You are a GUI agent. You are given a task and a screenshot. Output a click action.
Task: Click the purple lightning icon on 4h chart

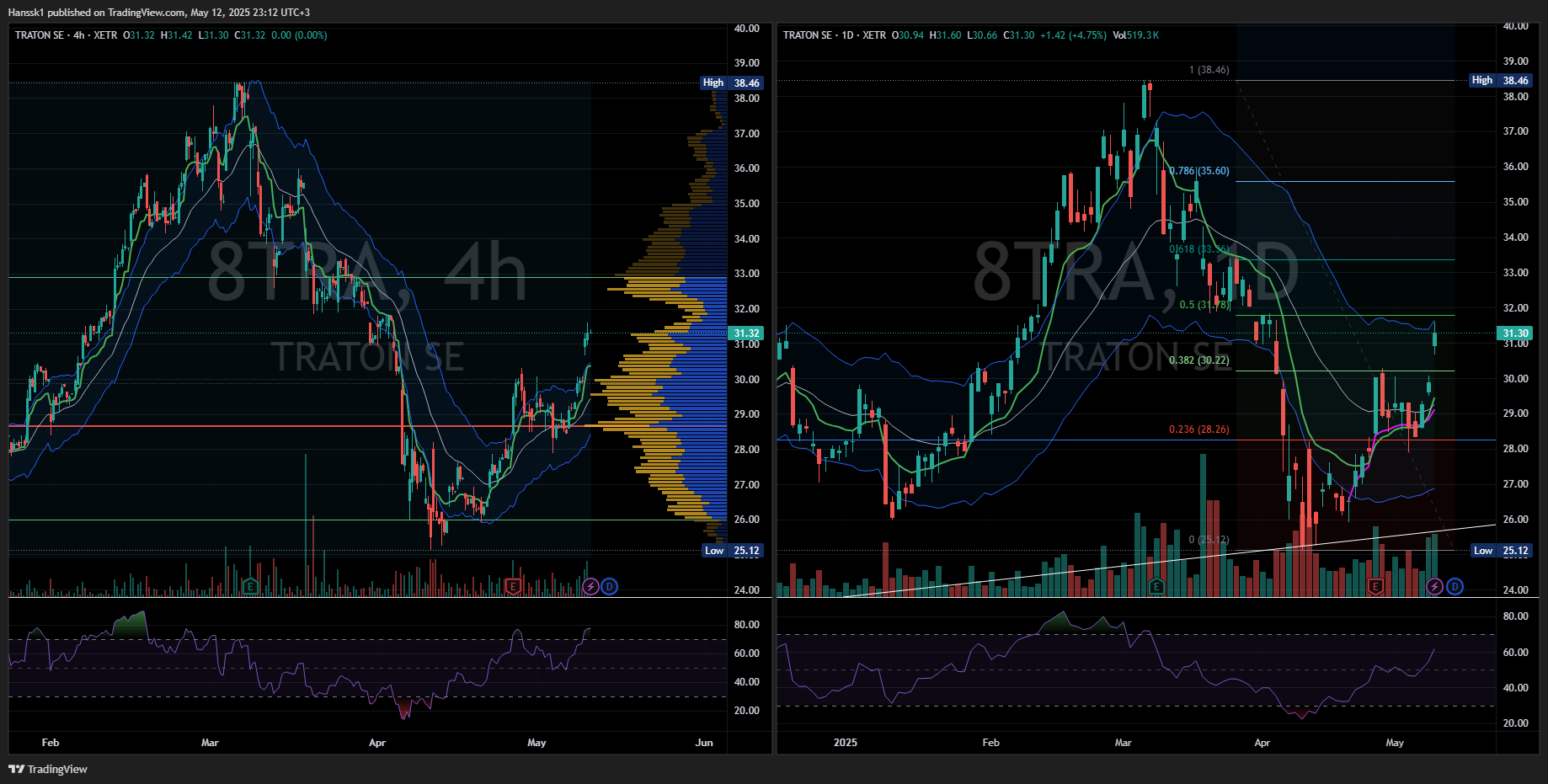(590, 586)
